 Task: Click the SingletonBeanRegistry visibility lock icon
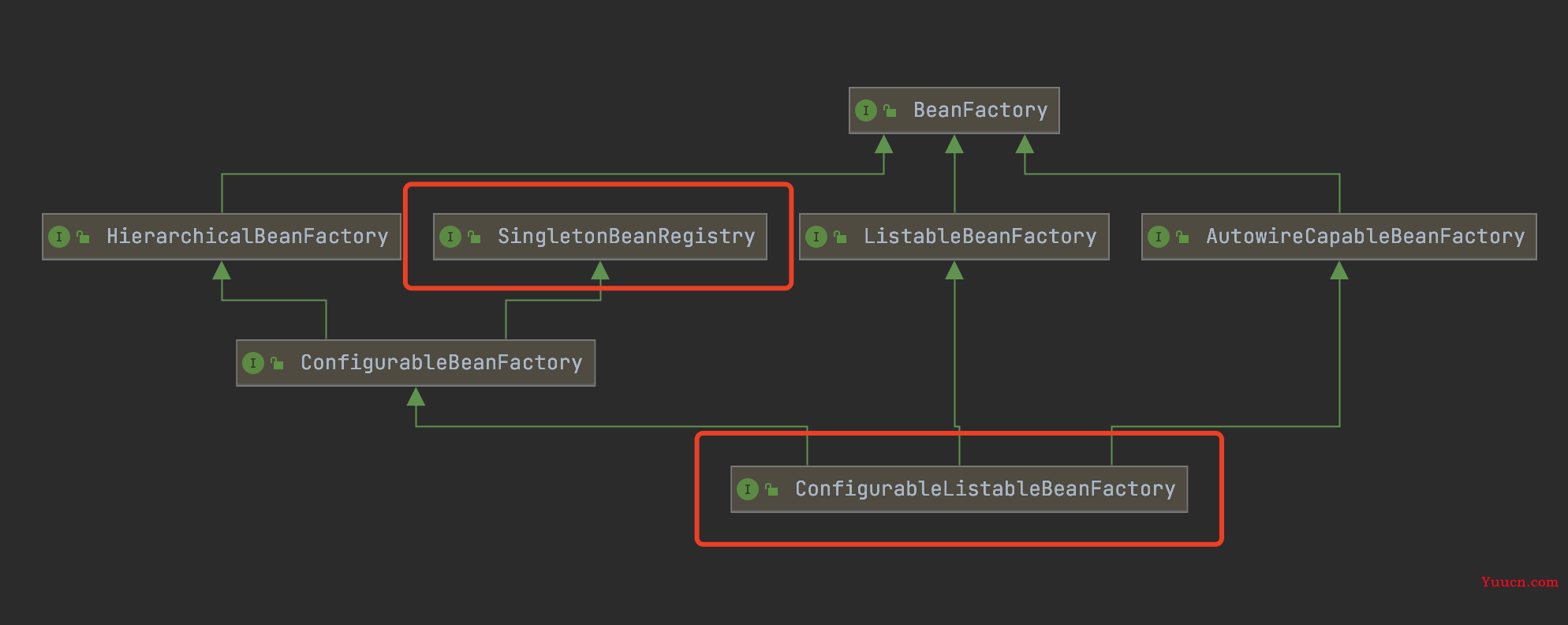click(x=474, y=237)
